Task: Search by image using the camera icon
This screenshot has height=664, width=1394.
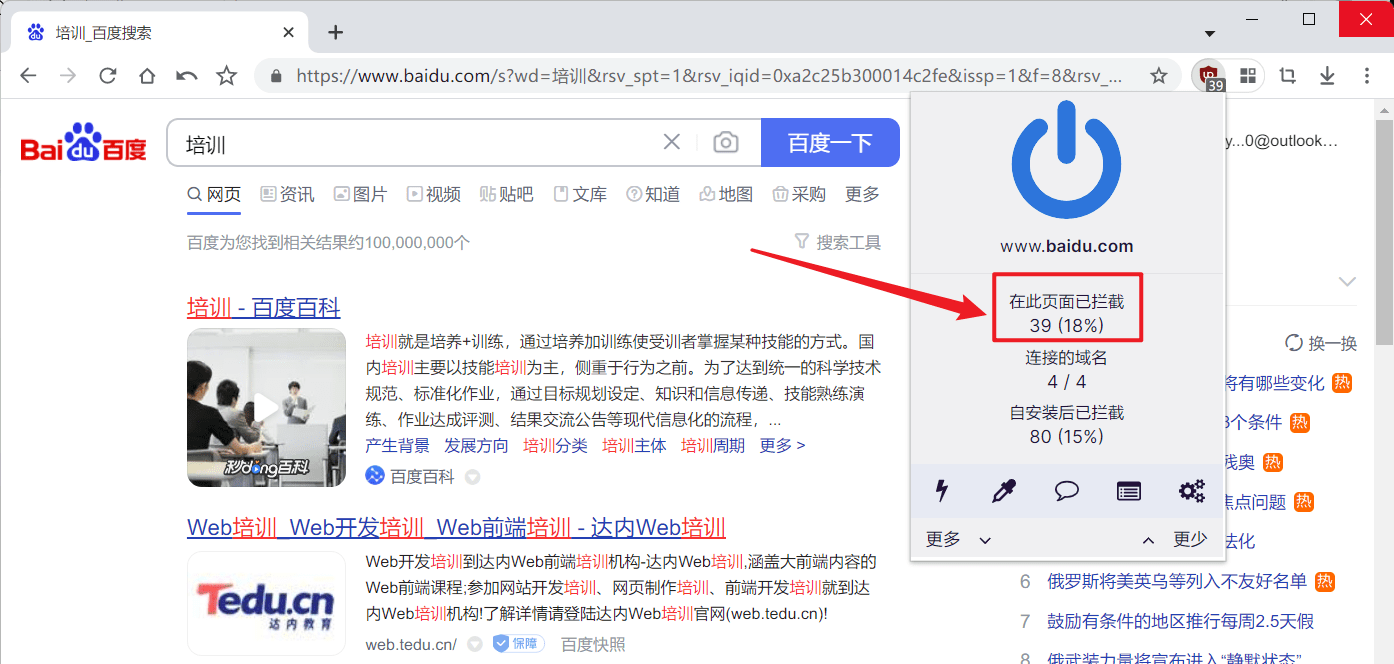Action: coord(726,142)
